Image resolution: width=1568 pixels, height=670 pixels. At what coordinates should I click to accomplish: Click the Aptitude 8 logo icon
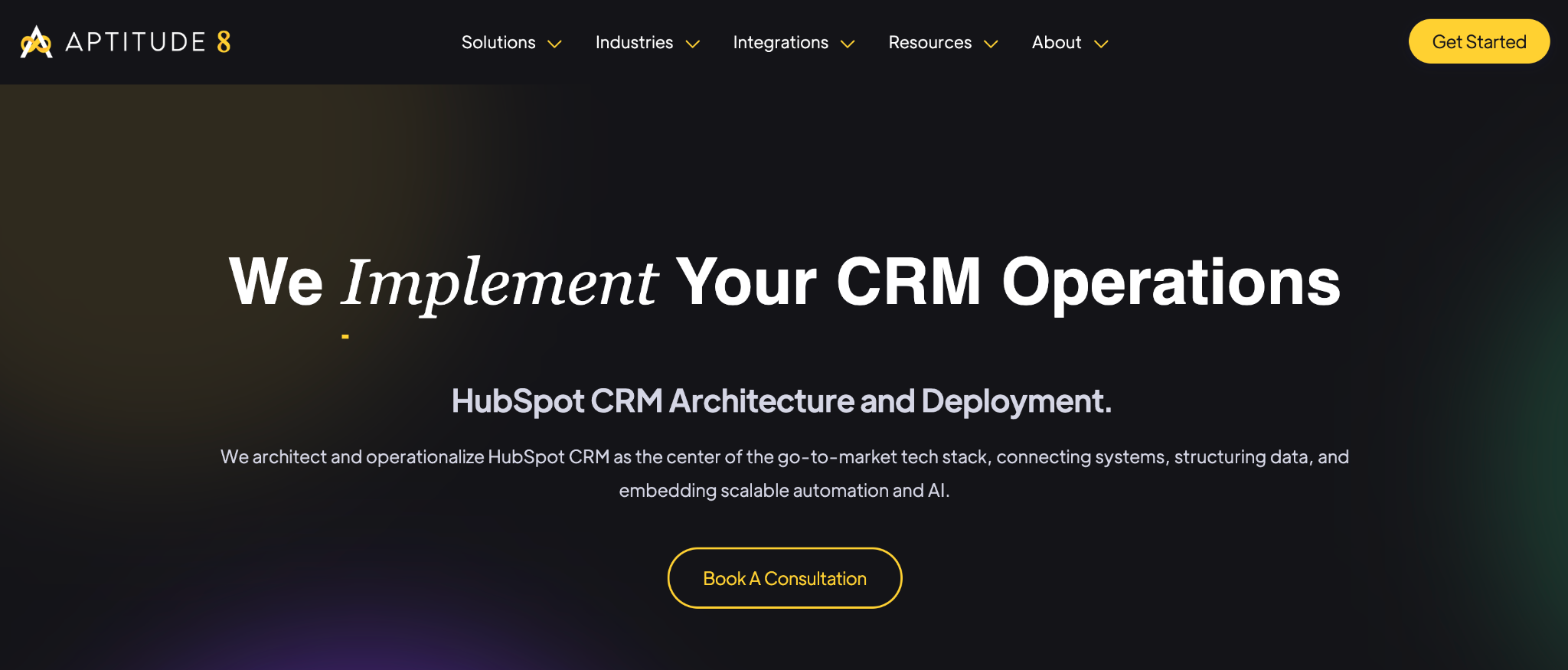[x=36, y=42]
